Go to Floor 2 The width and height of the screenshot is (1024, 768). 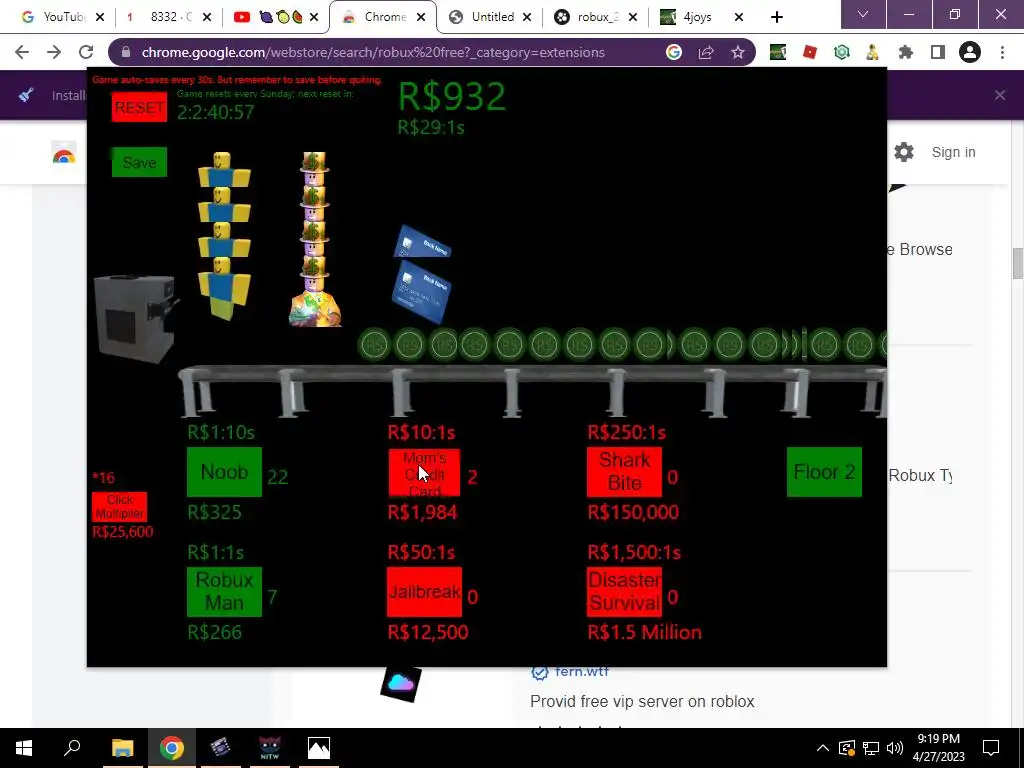(x=824, y=472)
